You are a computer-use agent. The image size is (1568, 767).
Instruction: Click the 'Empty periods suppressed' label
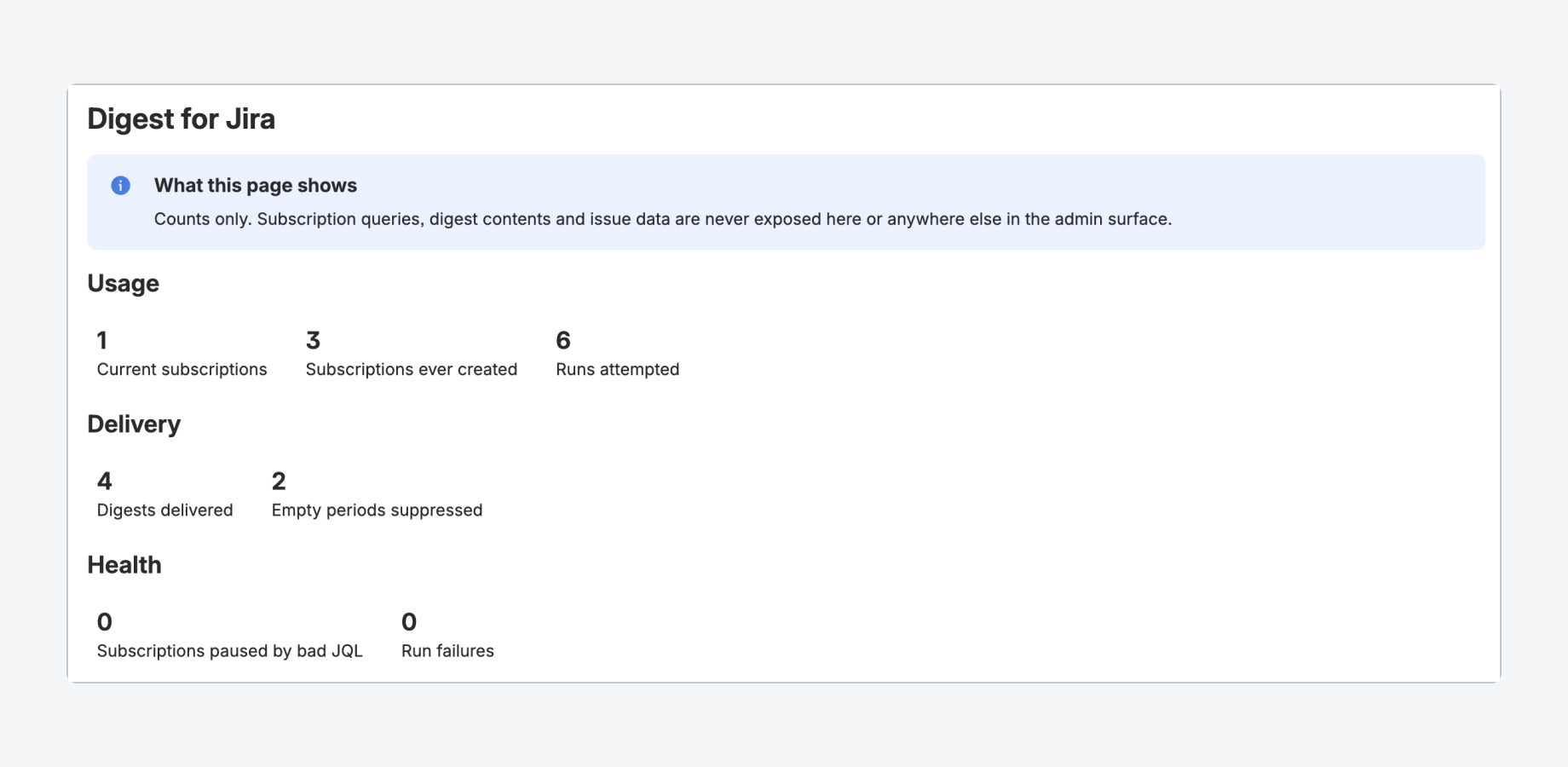[x=378, y=510]
